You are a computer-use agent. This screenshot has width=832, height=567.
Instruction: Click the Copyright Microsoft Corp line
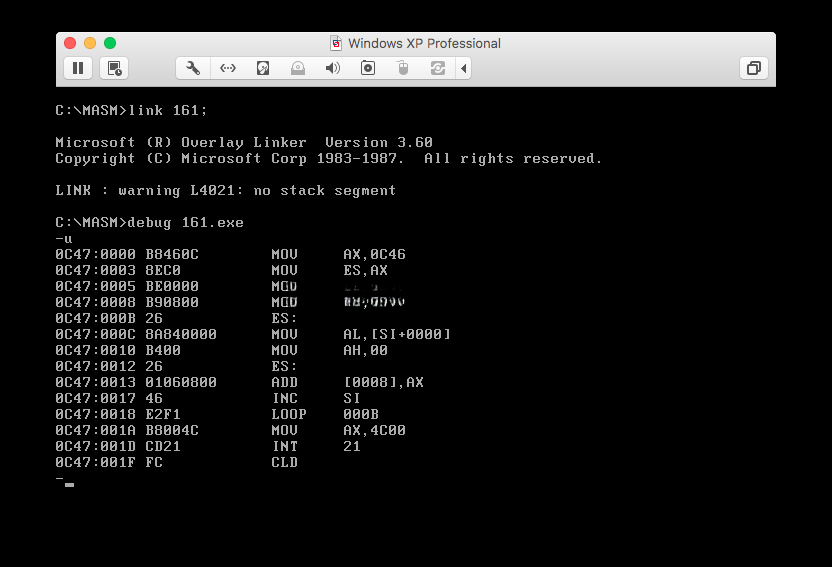(328, 159)
